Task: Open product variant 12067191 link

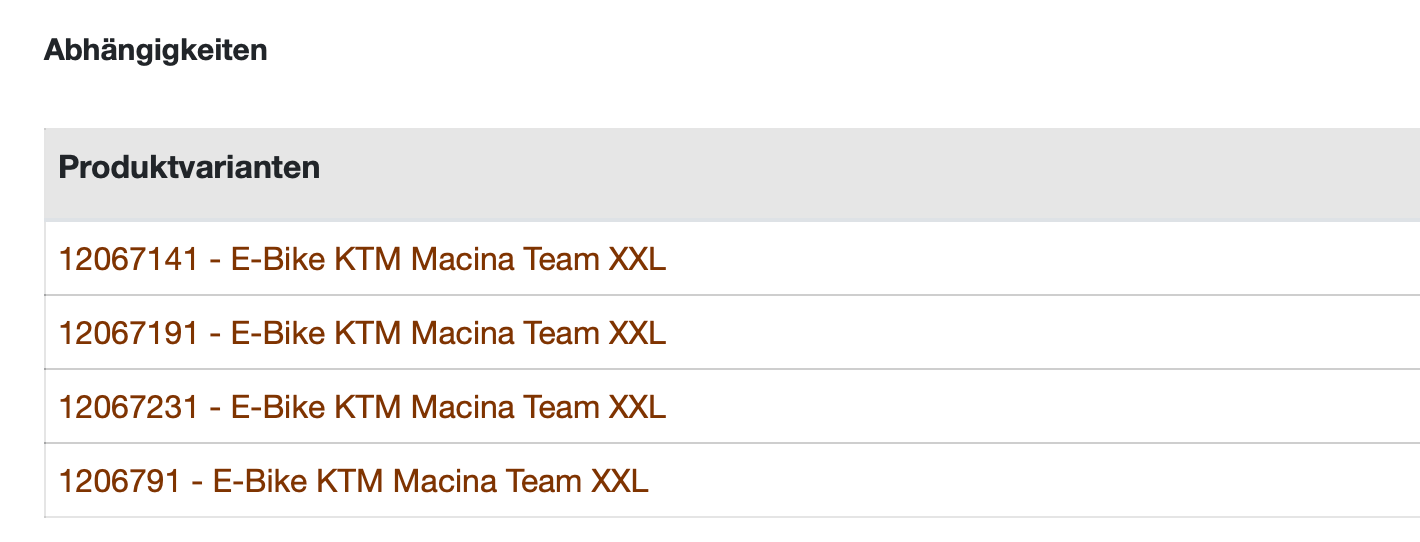Action: 362,333
